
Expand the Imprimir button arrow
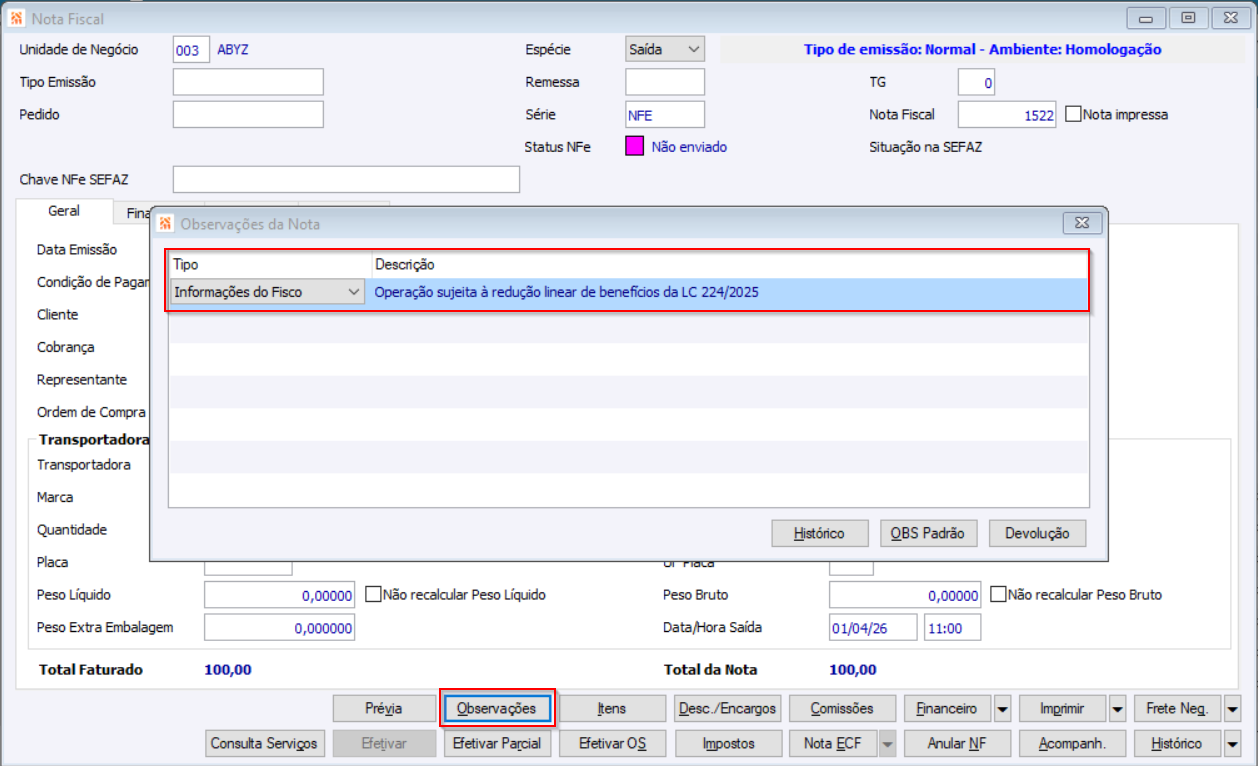(1118, 708)
